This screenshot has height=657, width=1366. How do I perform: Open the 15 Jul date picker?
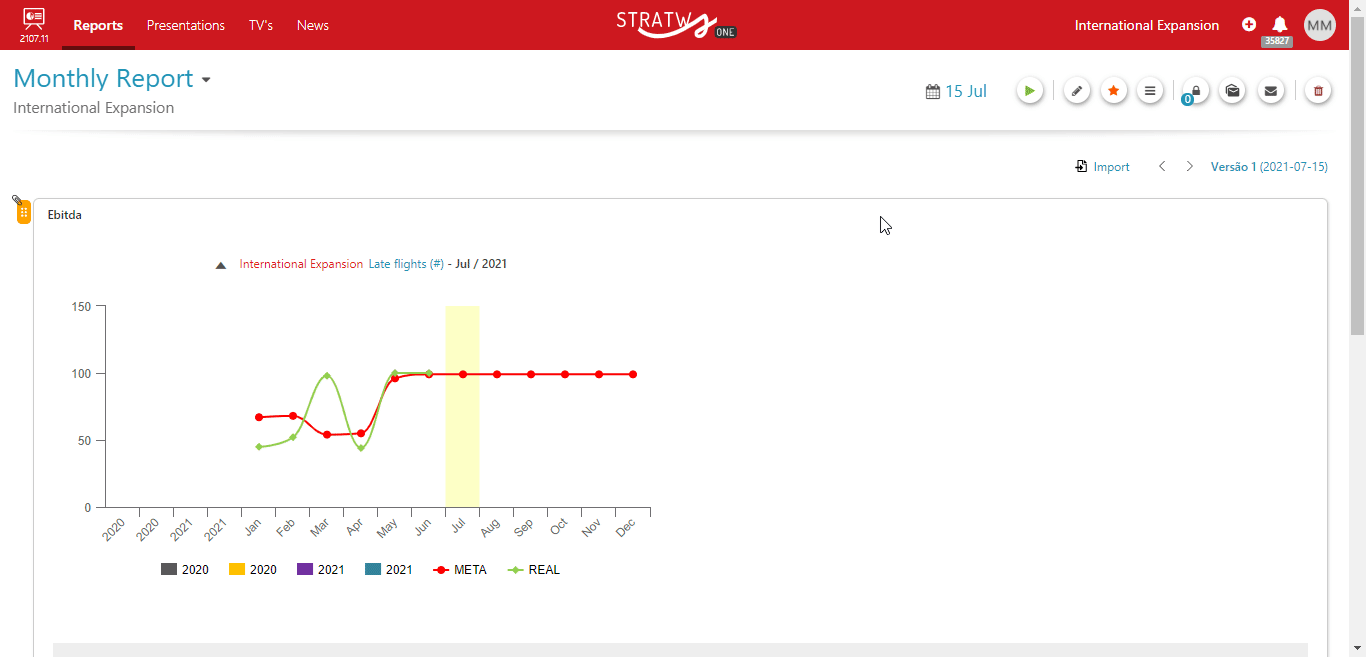point(966,91)
